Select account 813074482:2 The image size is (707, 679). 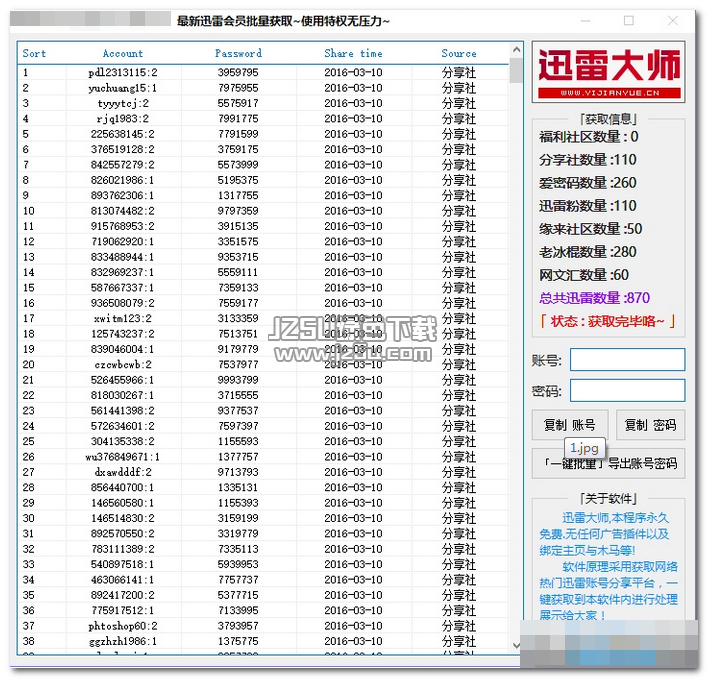123,211
